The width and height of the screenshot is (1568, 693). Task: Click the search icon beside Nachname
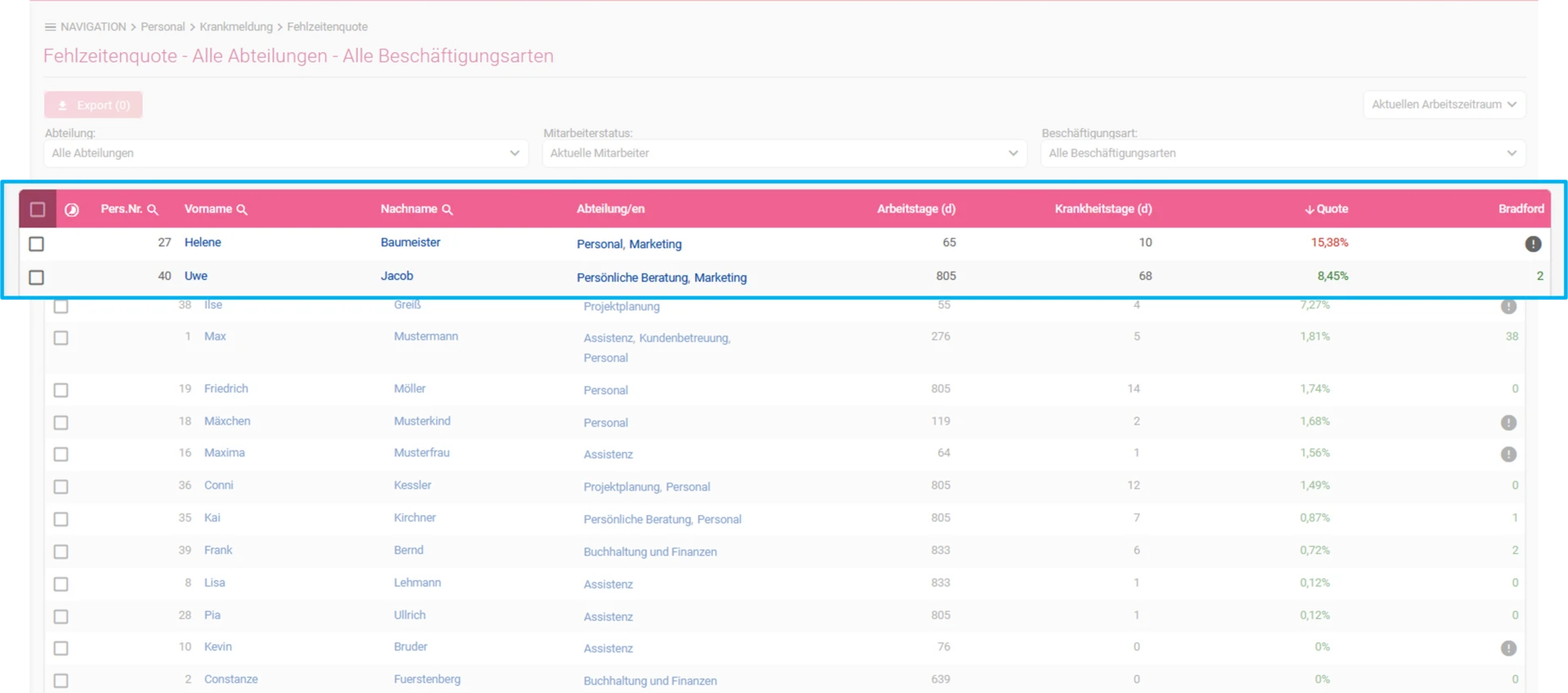pos(448,210)
